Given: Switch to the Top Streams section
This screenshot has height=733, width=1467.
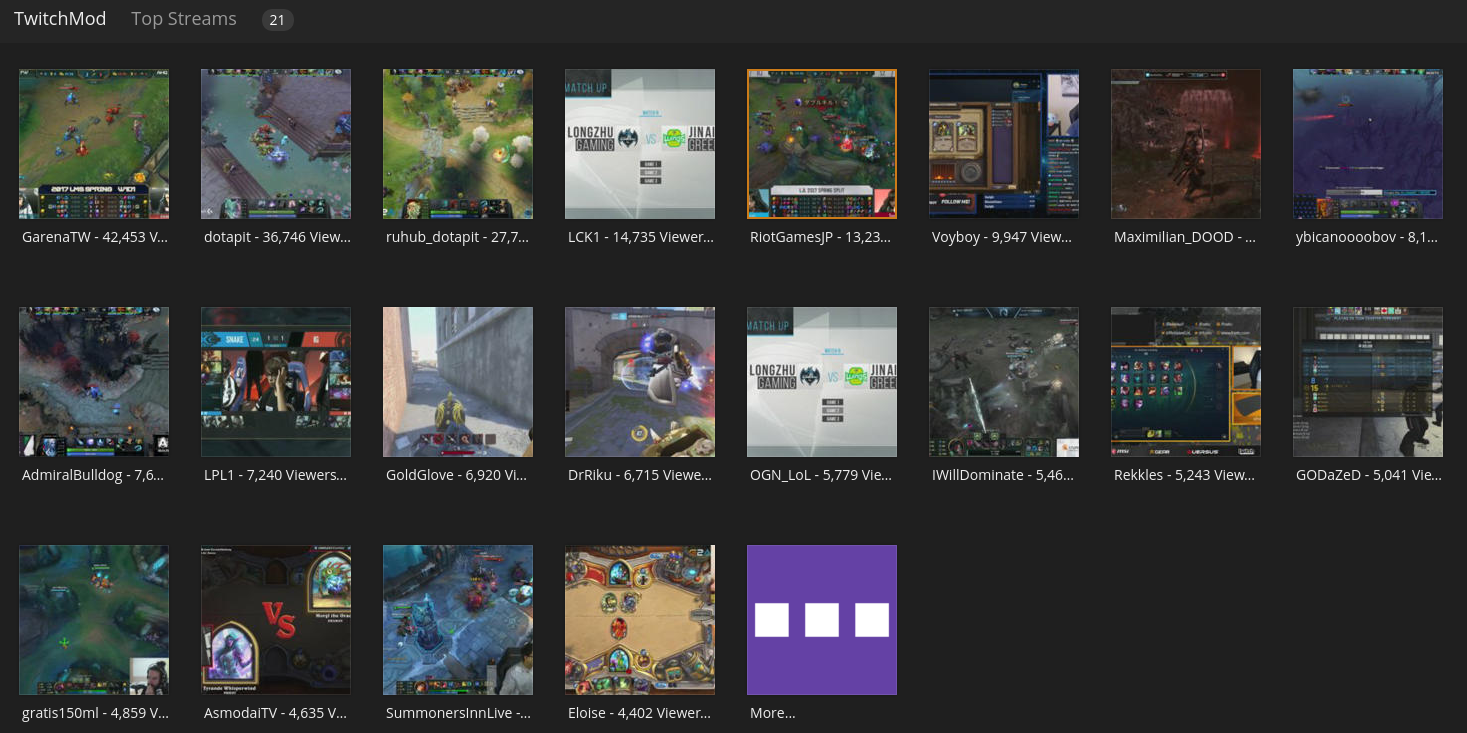Looking at the screenshot, I should click(184, 19).
